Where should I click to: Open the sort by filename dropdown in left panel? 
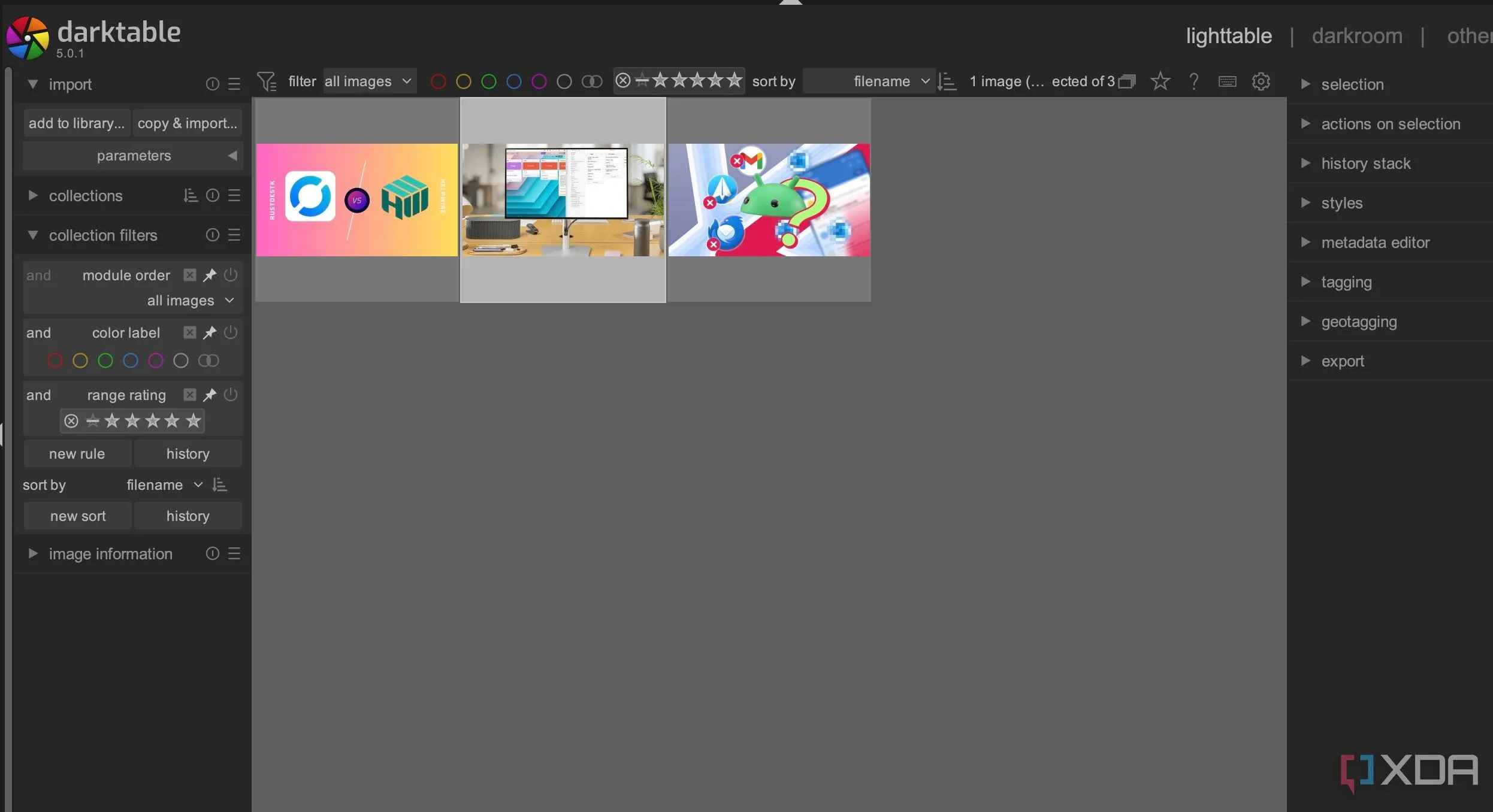(x=164, y=484)
